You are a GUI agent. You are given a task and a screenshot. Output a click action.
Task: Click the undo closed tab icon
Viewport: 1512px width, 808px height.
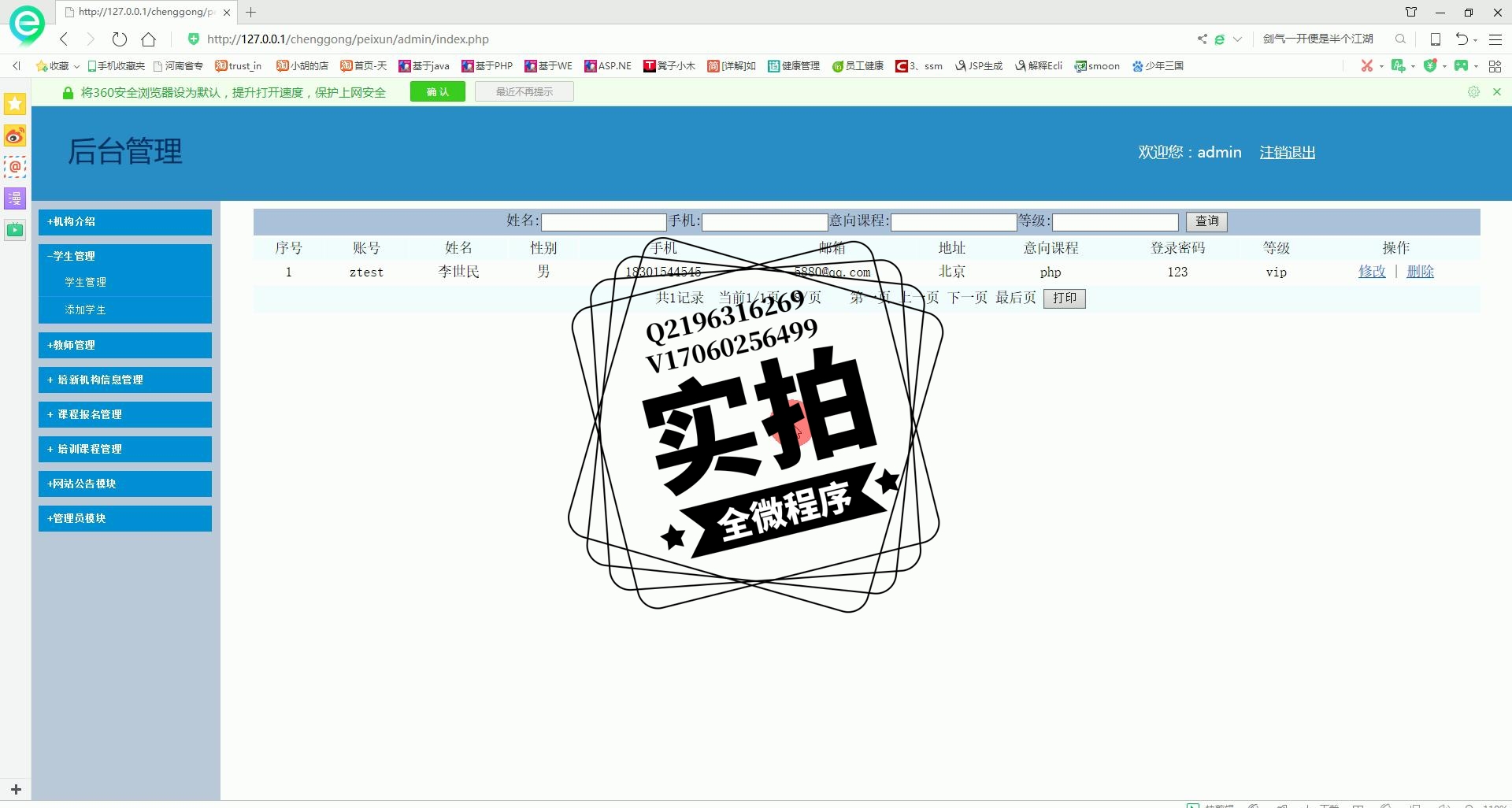point(1462,39)
